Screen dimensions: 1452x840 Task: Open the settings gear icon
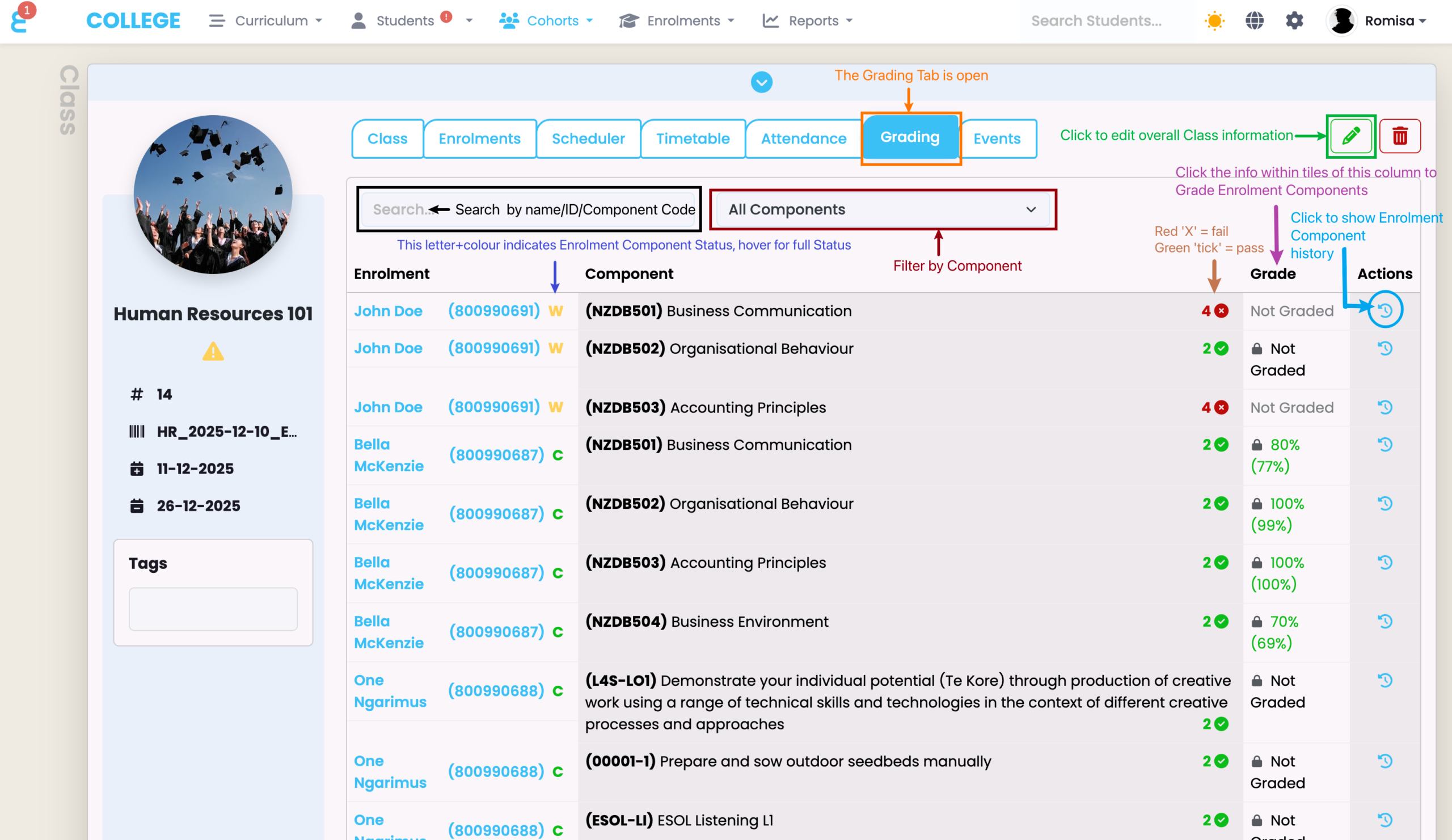[1294, 21]
